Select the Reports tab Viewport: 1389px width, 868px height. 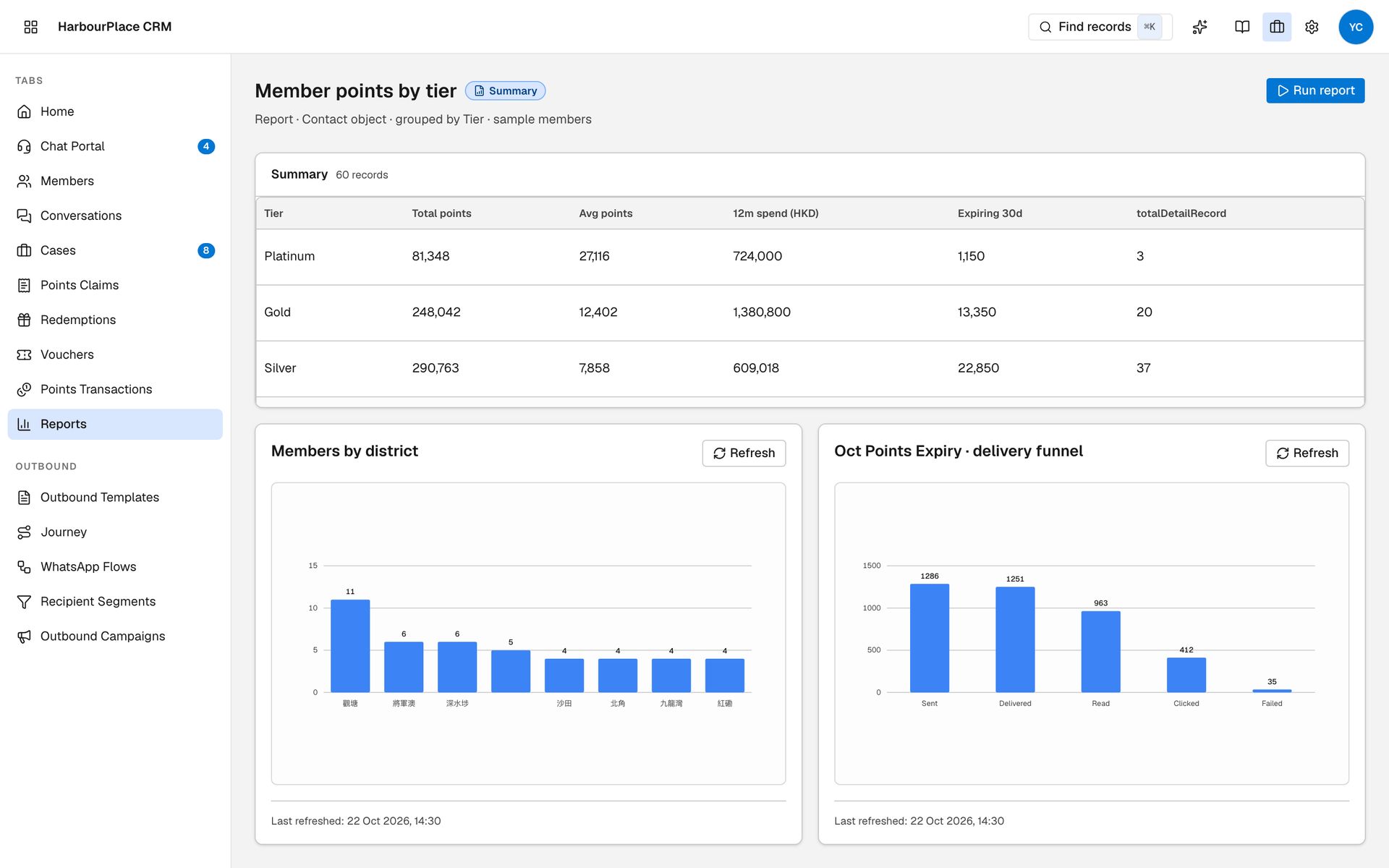(115, 424)
